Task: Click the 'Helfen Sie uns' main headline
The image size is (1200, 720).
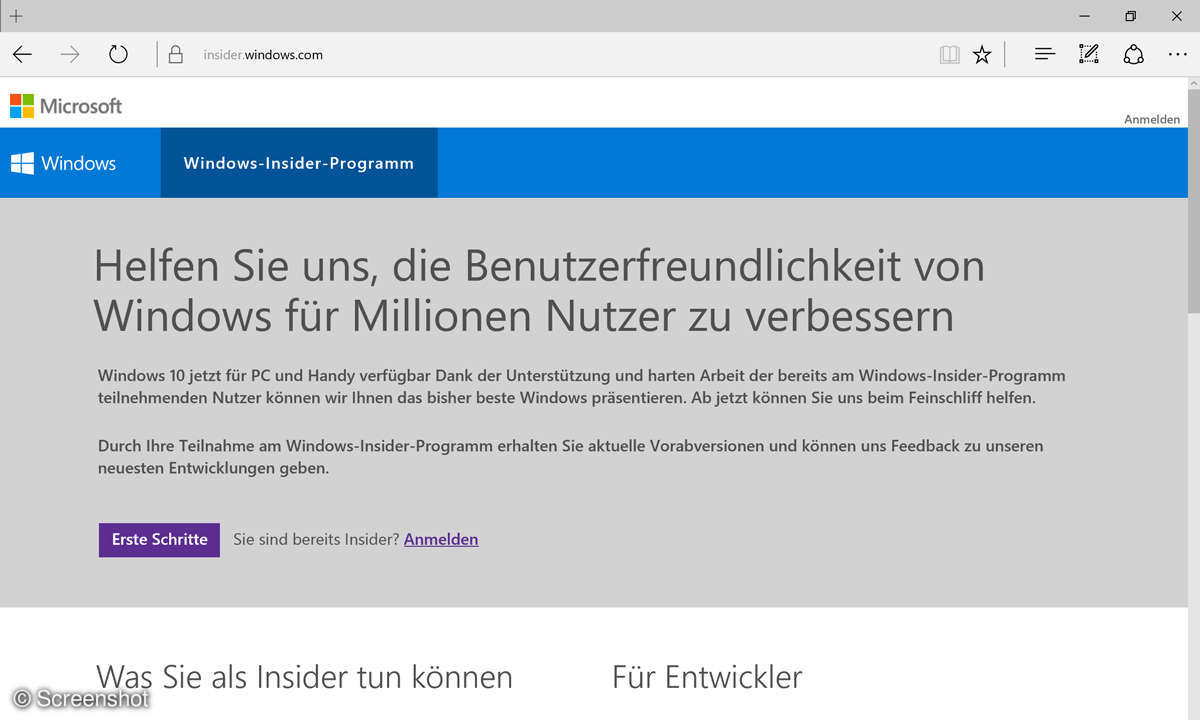Action: click(539, 291)
